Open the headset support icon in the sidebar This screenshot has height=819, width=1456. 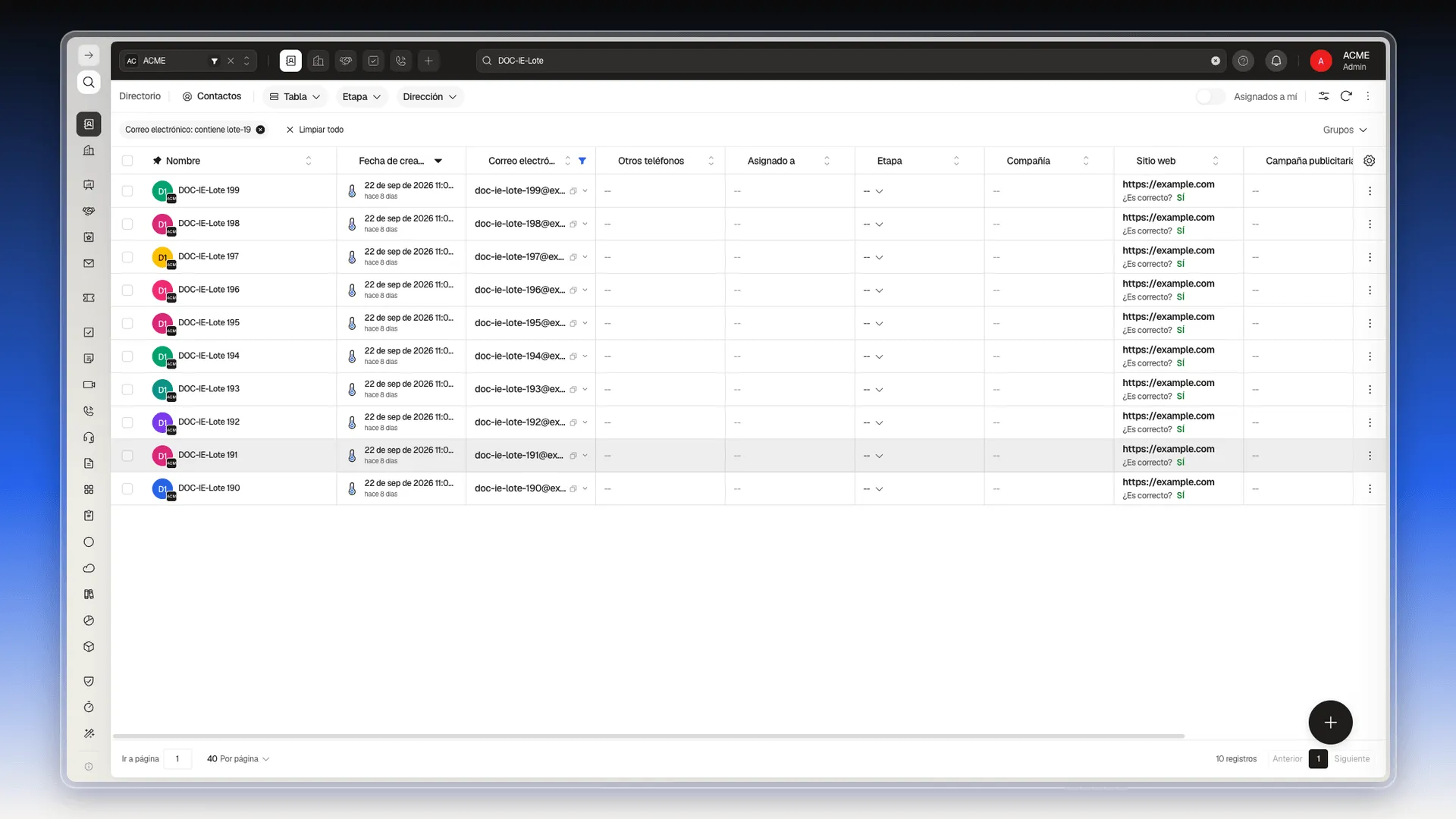pyautogui.click(x=89, y=438)
